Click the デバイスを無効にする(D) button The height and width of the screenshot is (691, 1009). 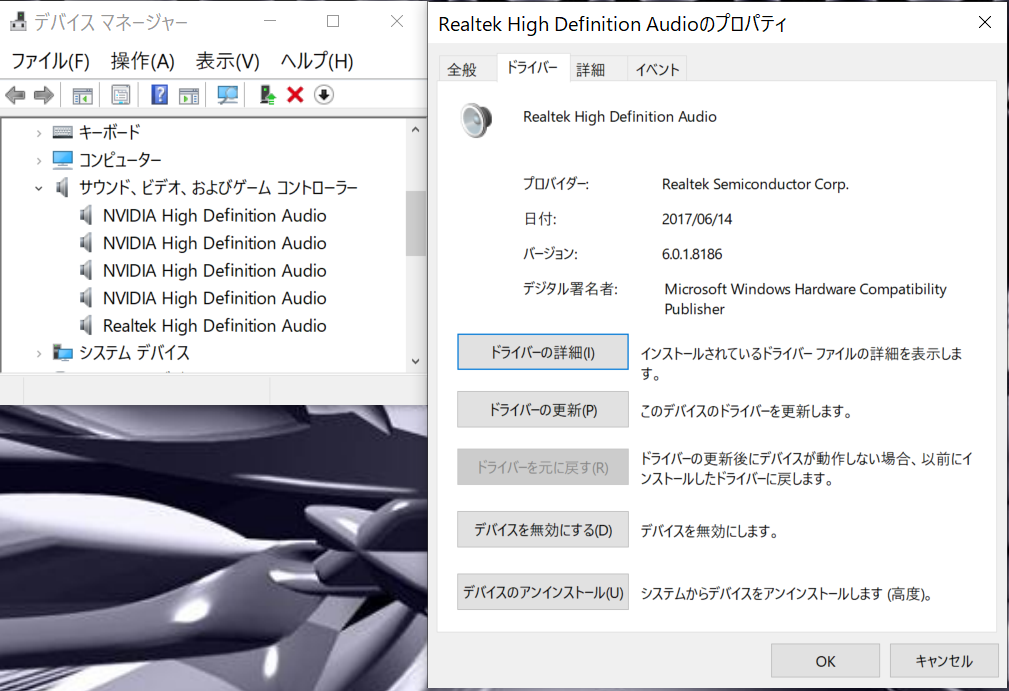tap(542, 530)
